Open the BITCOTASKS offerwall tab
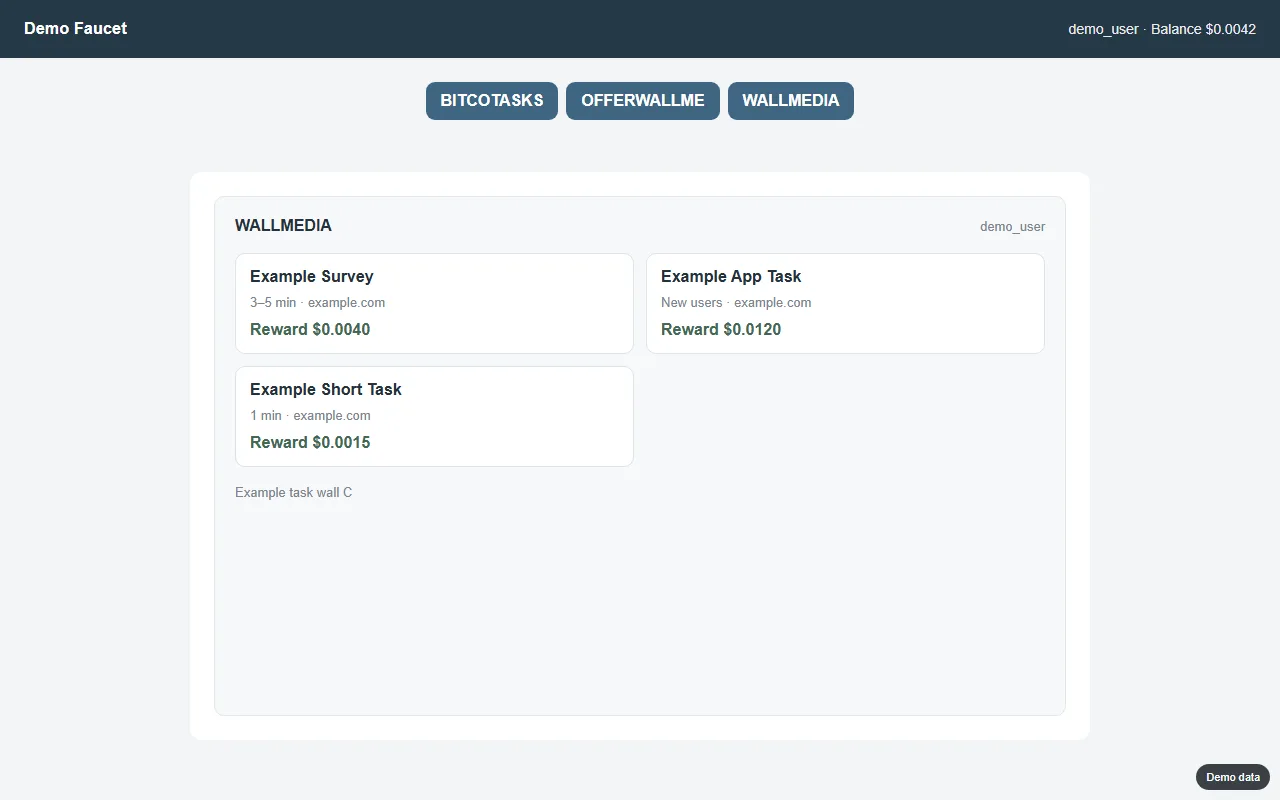 coord(492,101)
